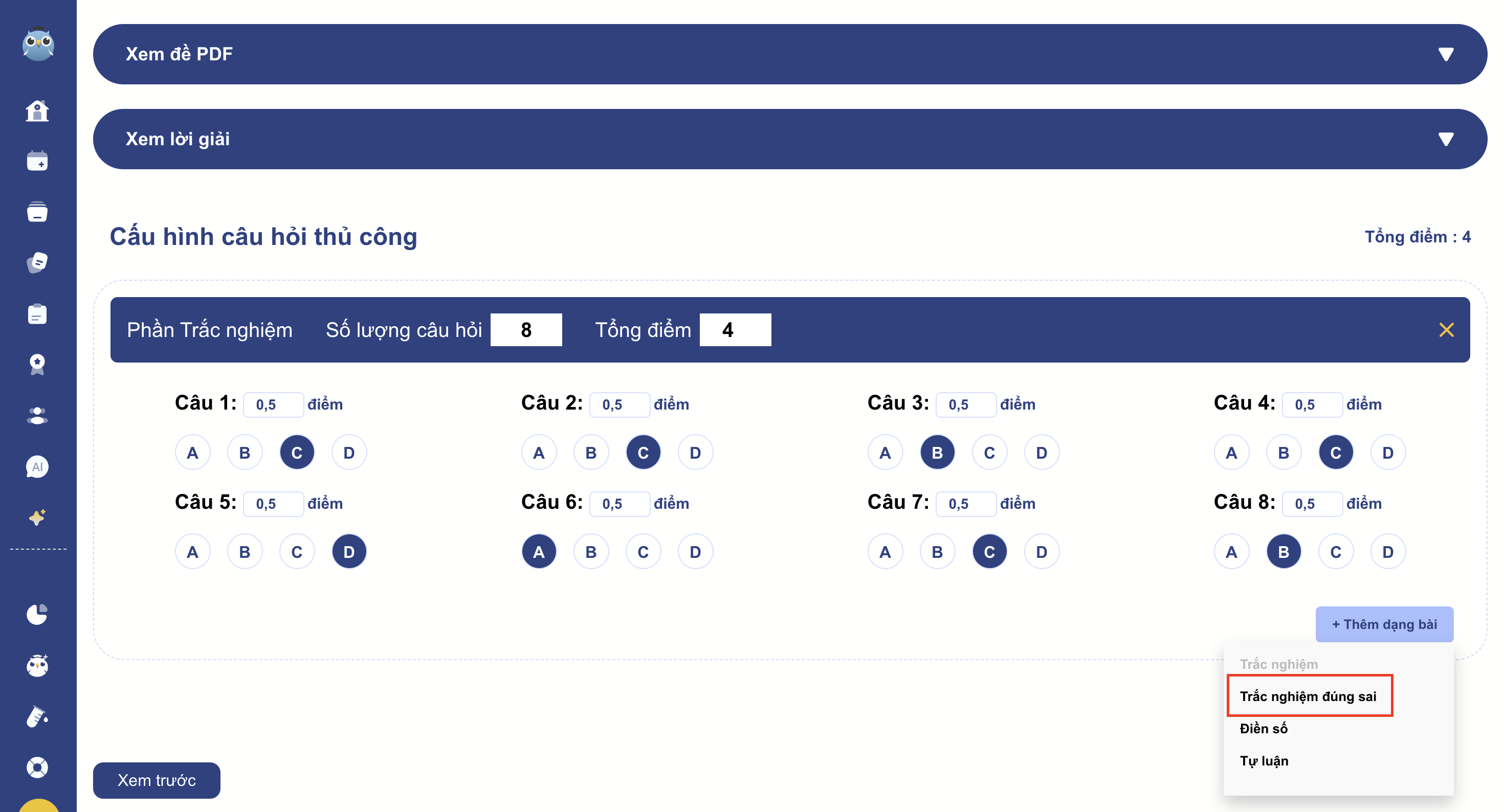Select answer A for Câu 3
This screenshot has height=812, width=1504.
coord(885,453)
